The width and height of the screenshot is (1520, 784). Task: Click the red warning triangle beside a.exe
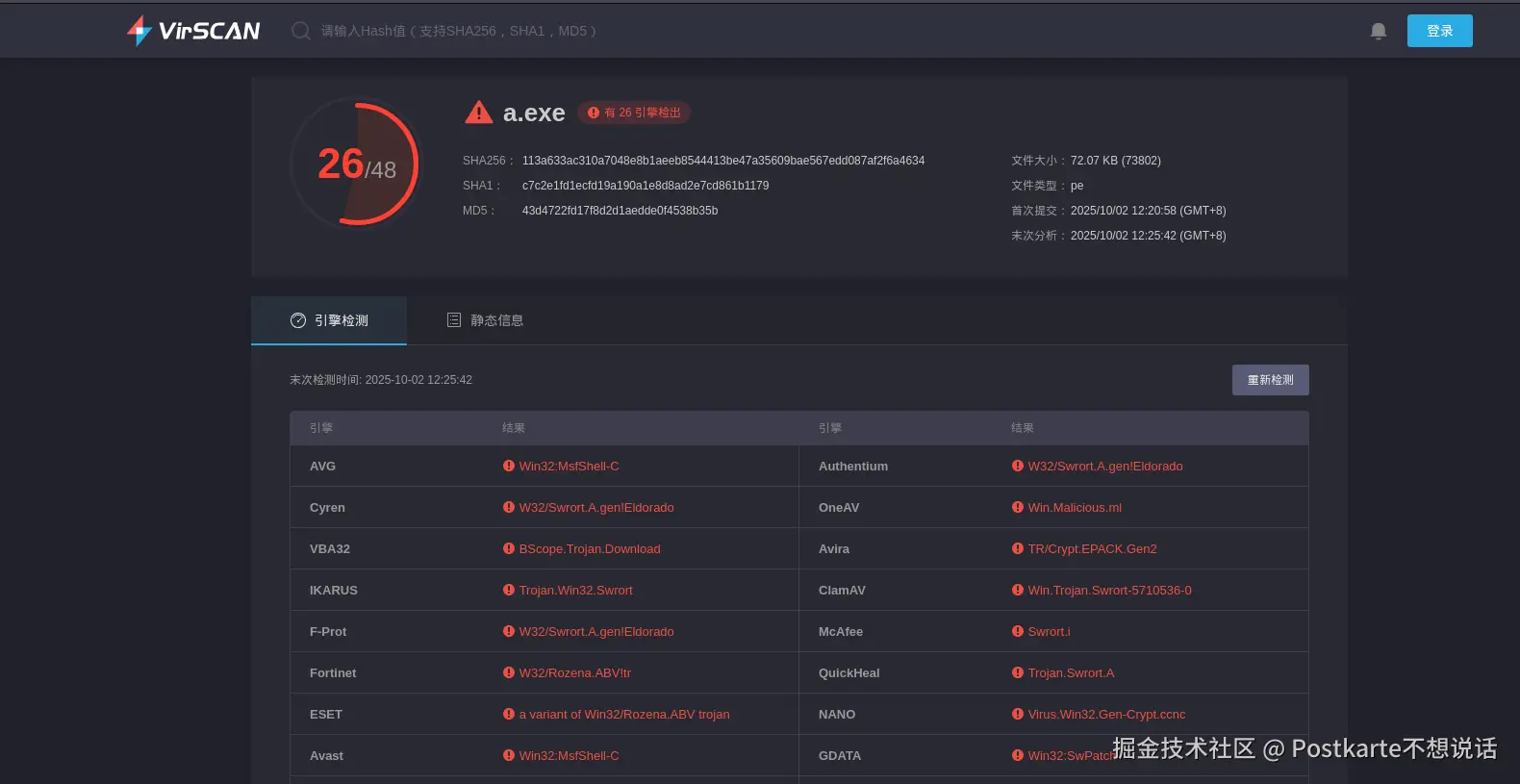[478, 113]
